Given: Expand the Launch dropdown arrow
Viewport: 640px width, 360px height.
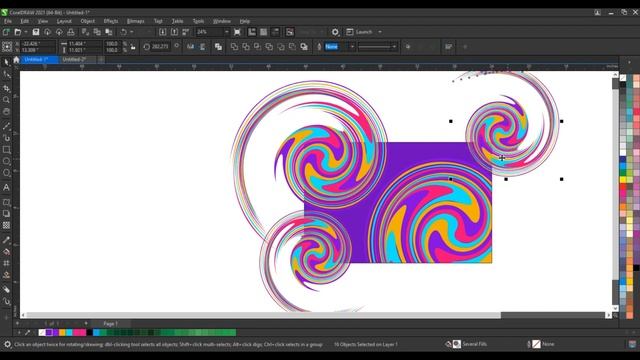Looking at the screenshot, I should coord(380,32).
